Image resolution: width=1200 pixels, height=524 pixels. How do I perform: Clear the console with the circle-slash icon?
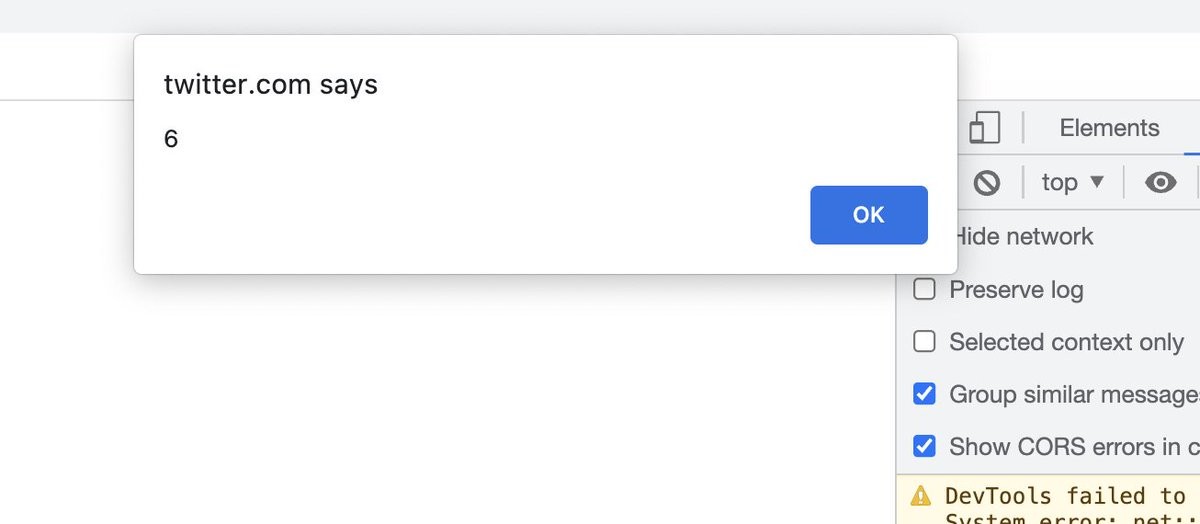coord(987,182)
